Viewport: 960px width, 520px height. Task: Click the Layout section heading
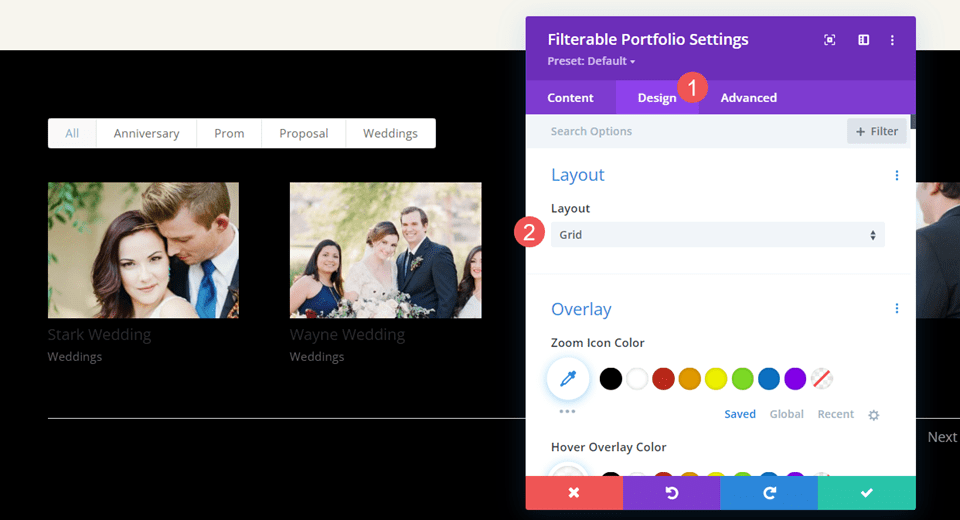coord(577,175)
